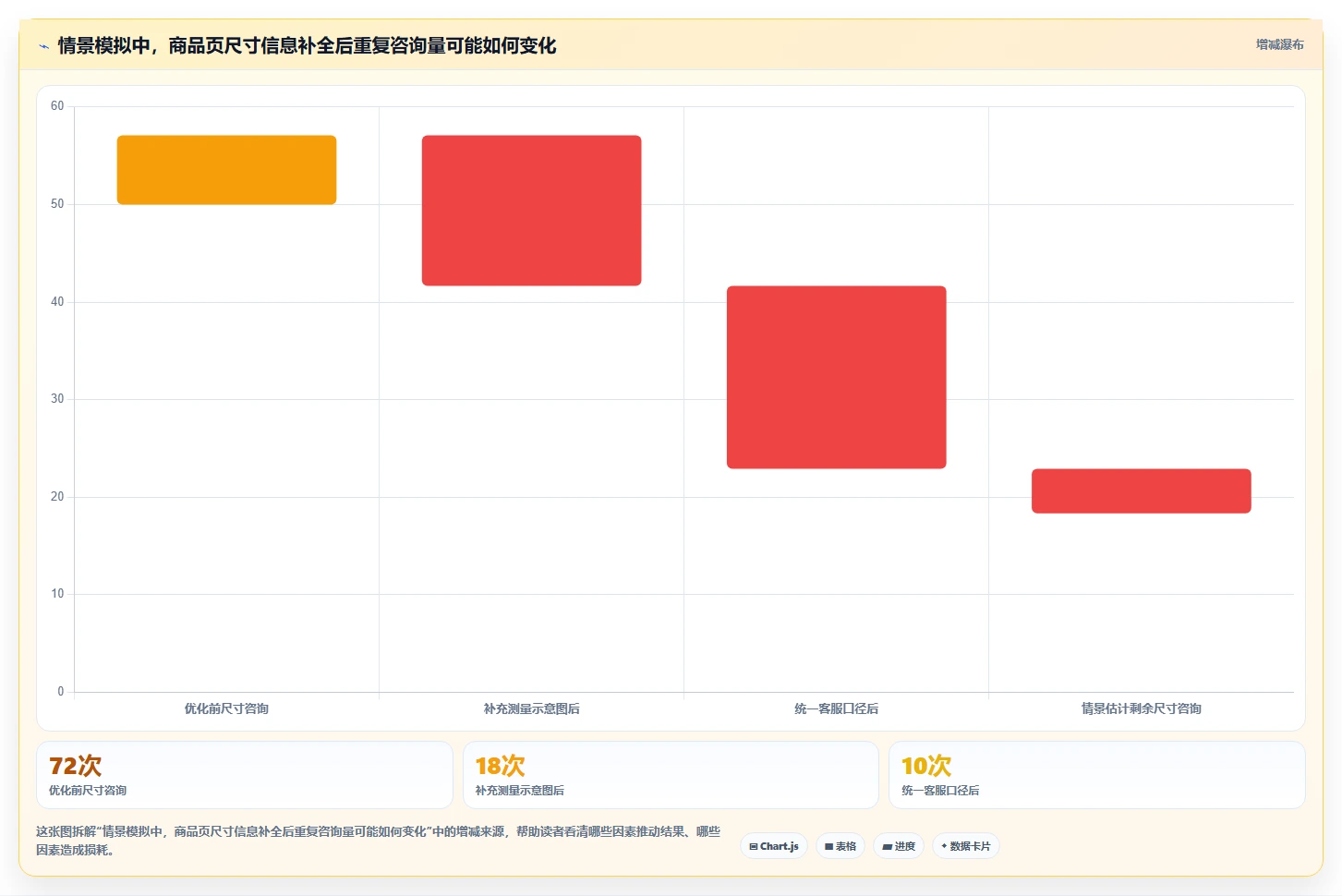
Task: Click the orange 优化前尺寸咨询 bar
Action: coord(226,170)
